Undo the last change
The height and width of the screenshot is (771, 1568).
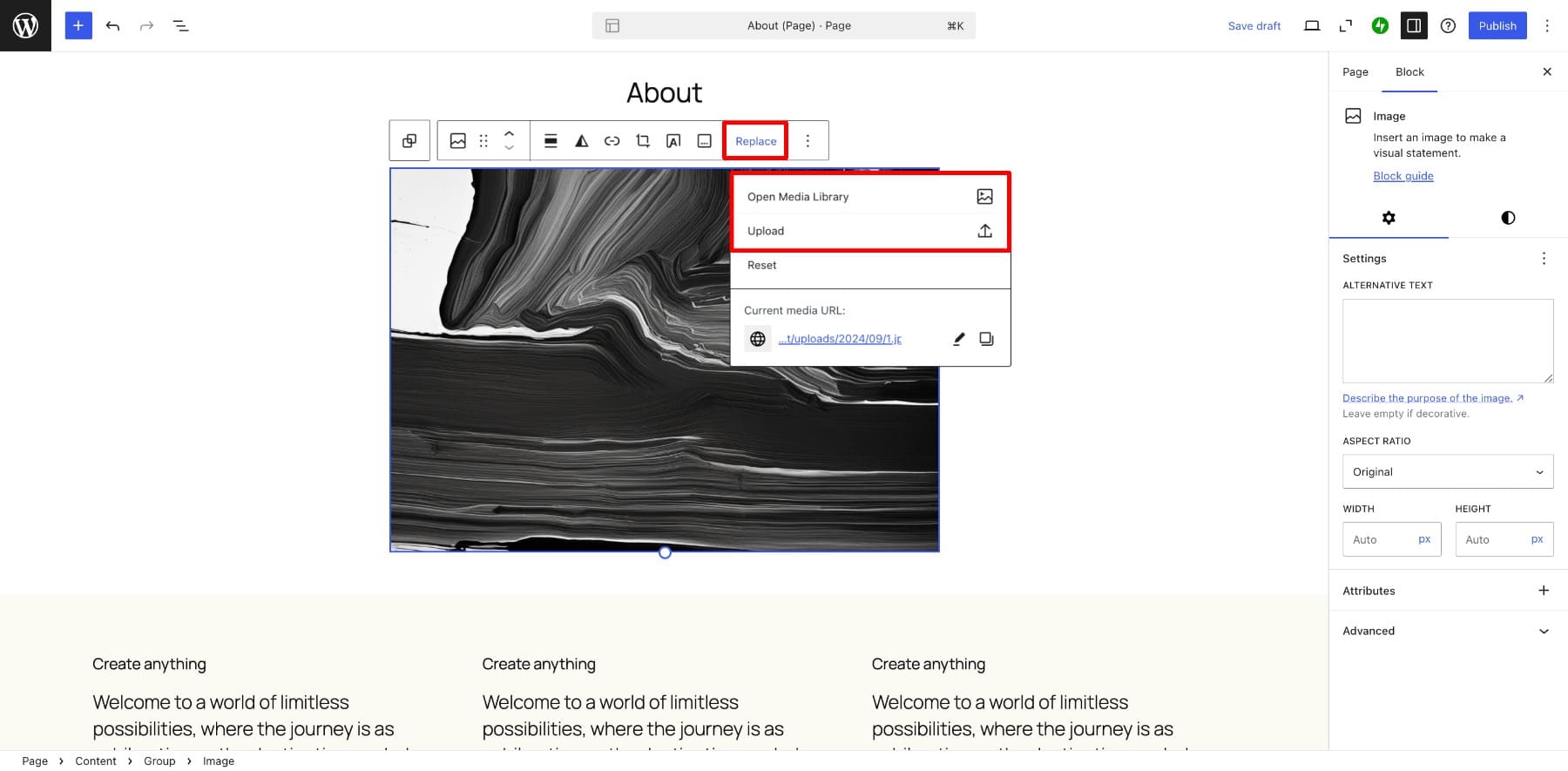pyautogui.click(x=112, y=25)
